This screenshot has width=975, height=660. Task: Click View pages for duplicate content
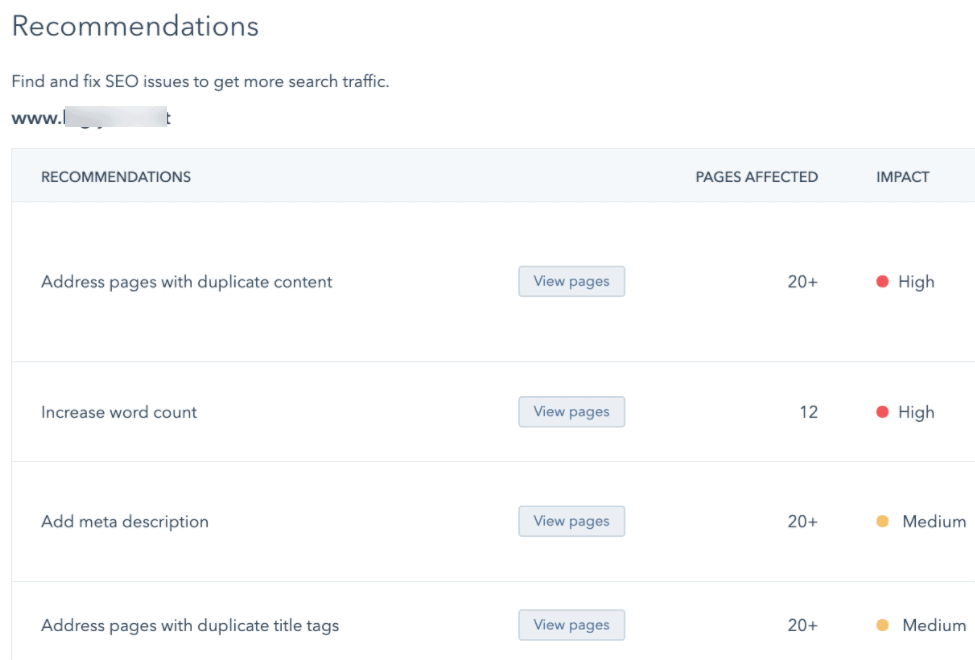tap(571, 282)
